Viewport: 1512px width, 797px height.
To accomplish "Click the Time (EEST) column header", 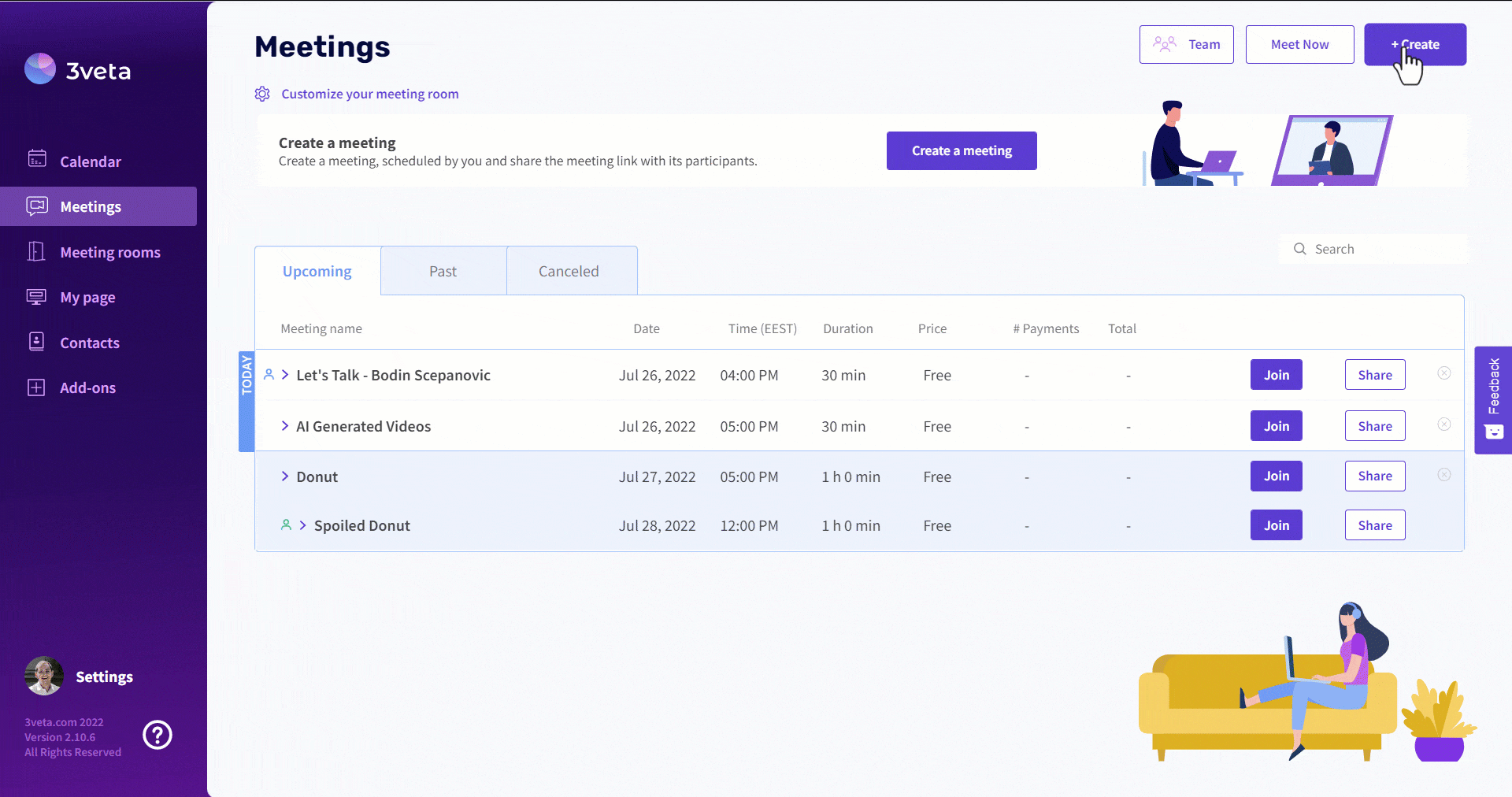I will pos(762,328).
